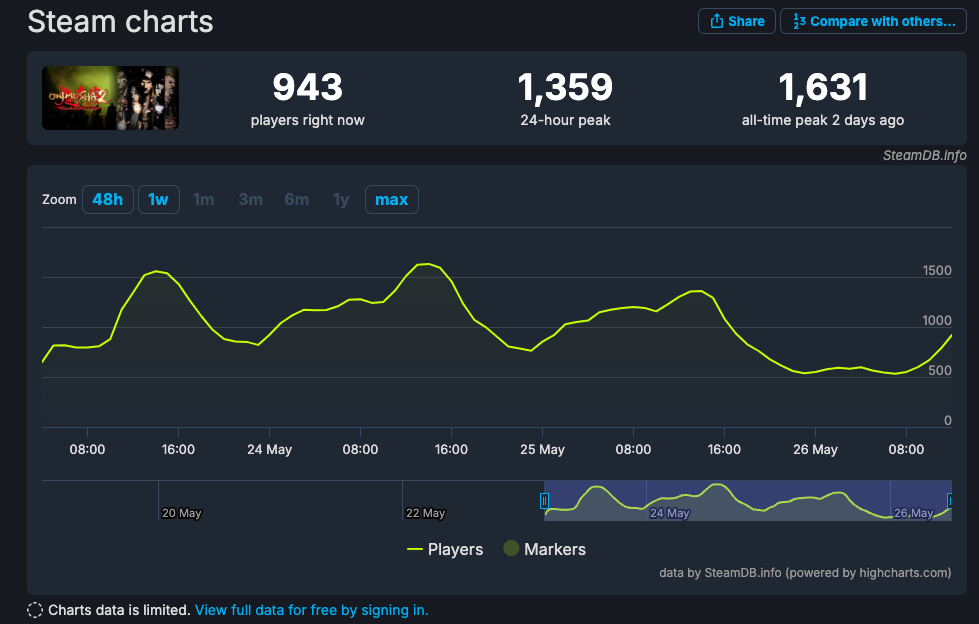Click the 1500 y-axis label
This screenshot has height=624, width=979.
937,270
